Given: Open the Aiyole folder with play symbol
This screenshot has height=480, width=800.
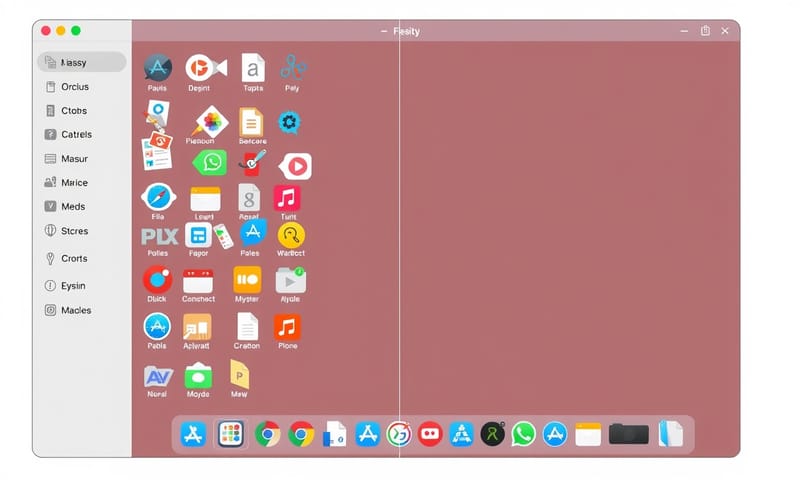Looking at the screenshot, I should [x=290, y=280].
